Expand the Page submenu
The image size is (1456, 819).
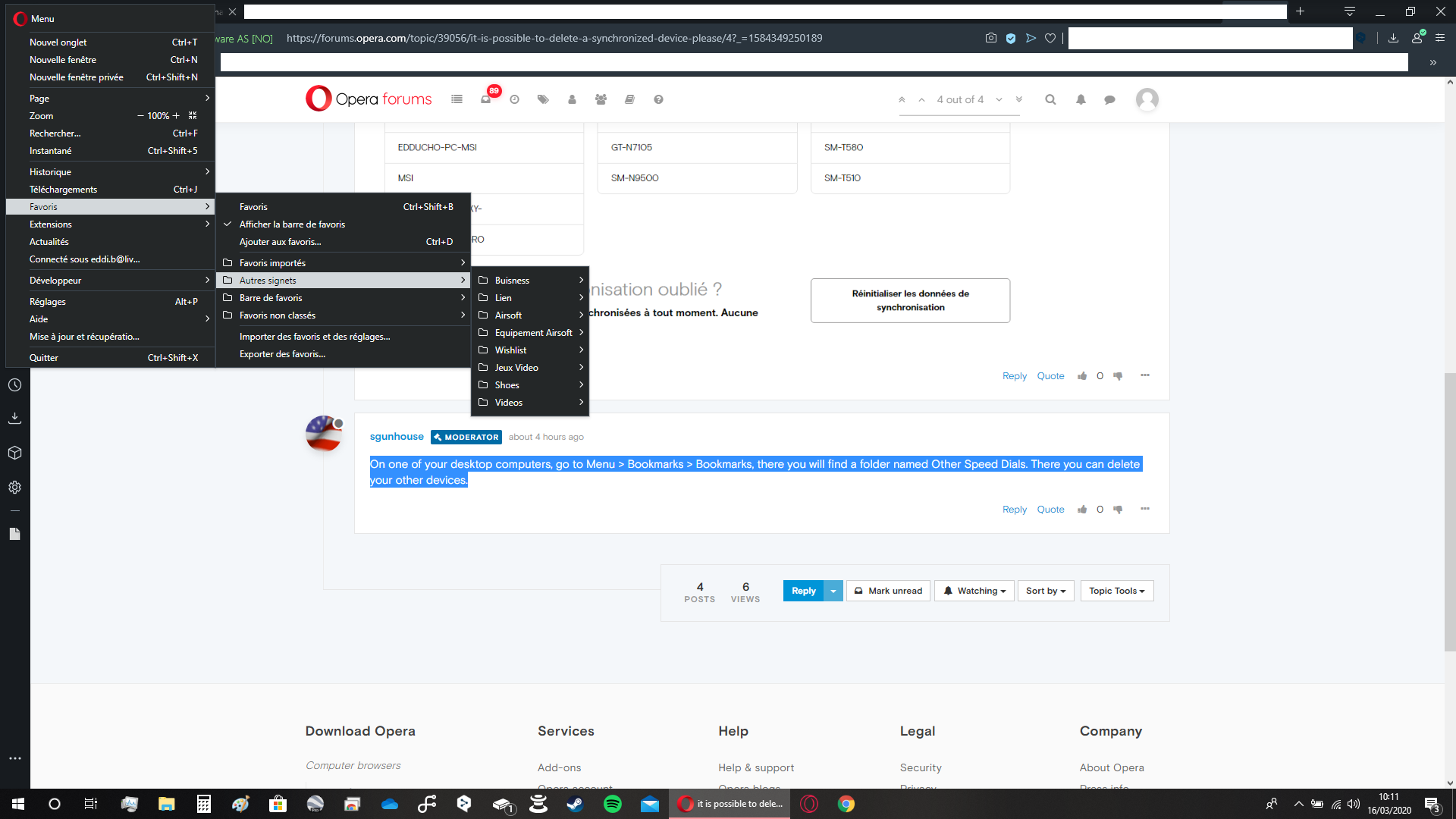pos(111,99)
